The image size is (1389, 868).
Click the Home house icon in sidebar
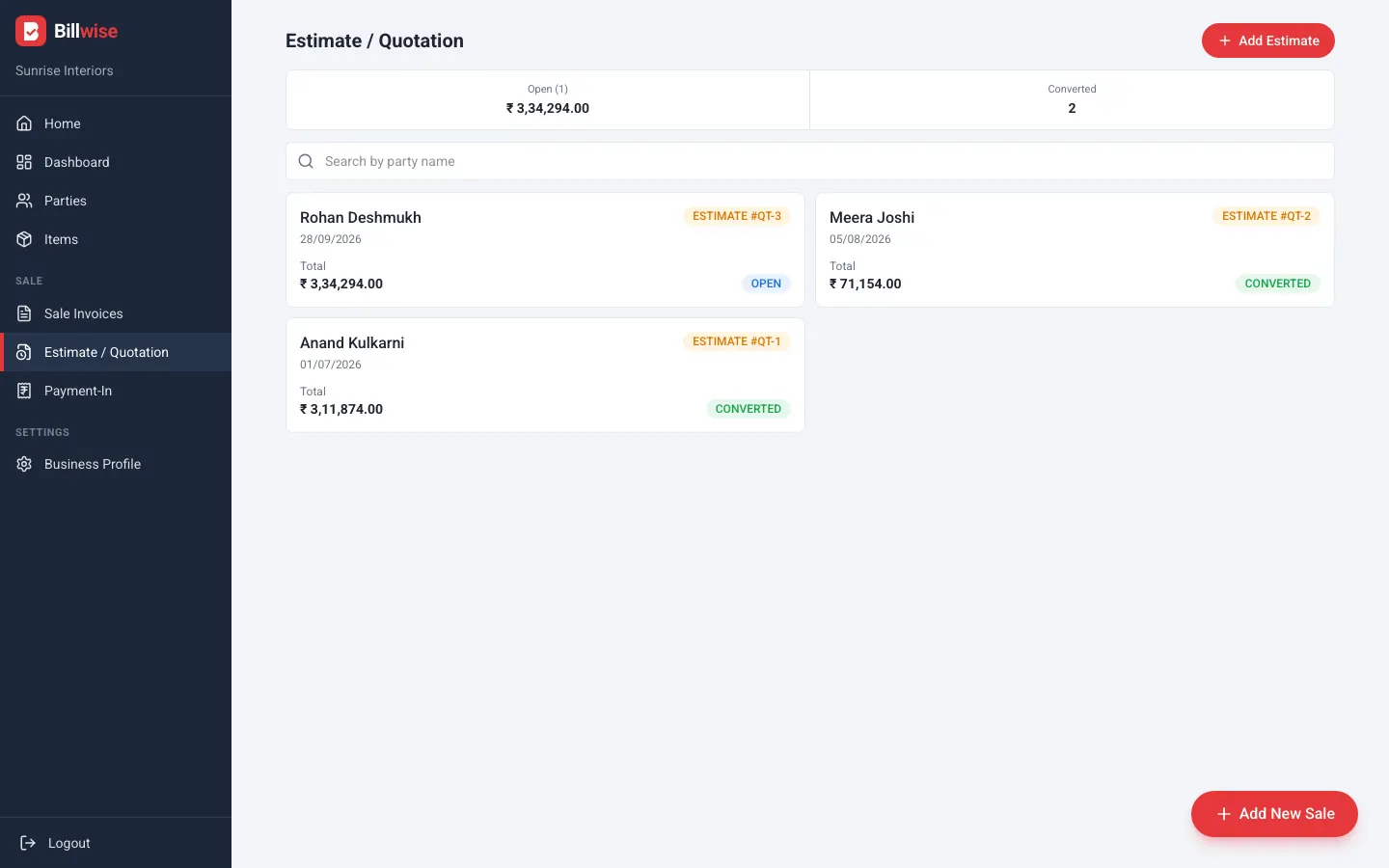click(24, 123)
